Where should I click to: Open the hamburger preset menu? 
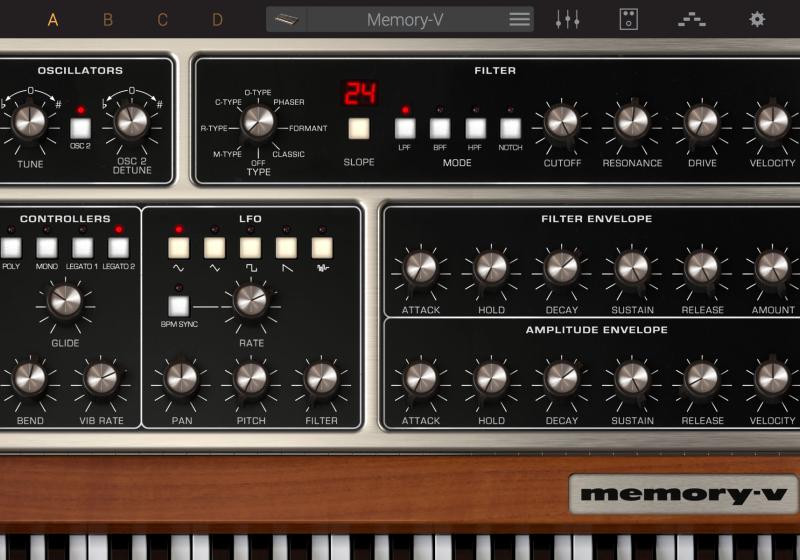(x=519, y=20)
